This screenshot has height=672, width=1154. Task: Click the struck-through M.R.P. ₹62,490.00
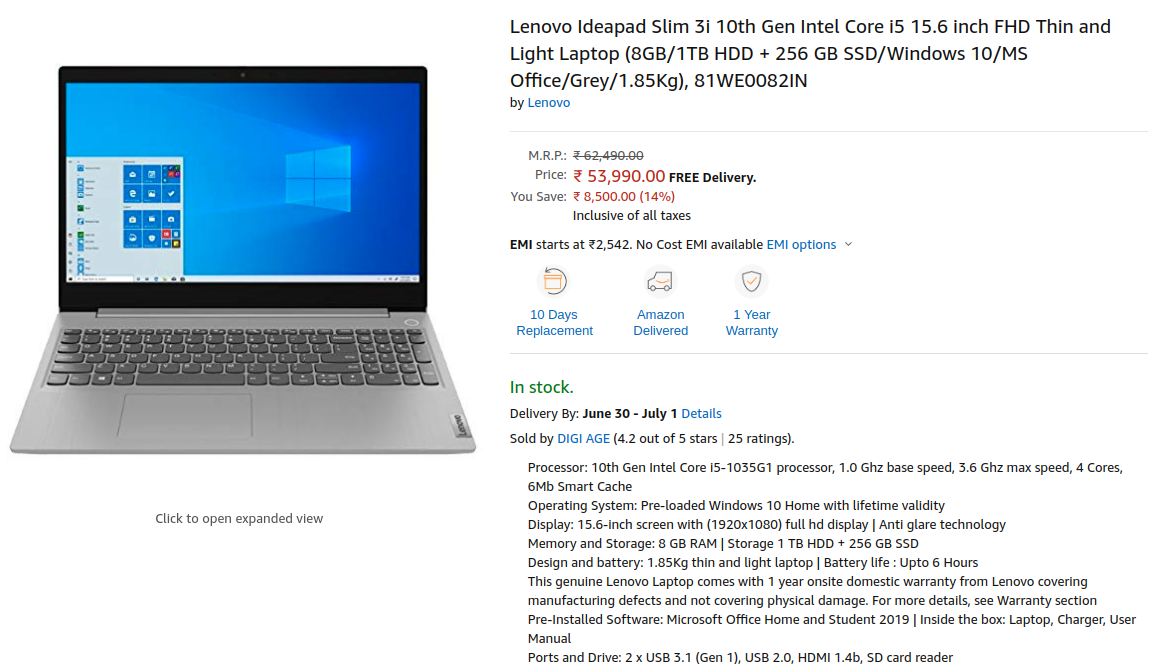click(x=608, y=156)
